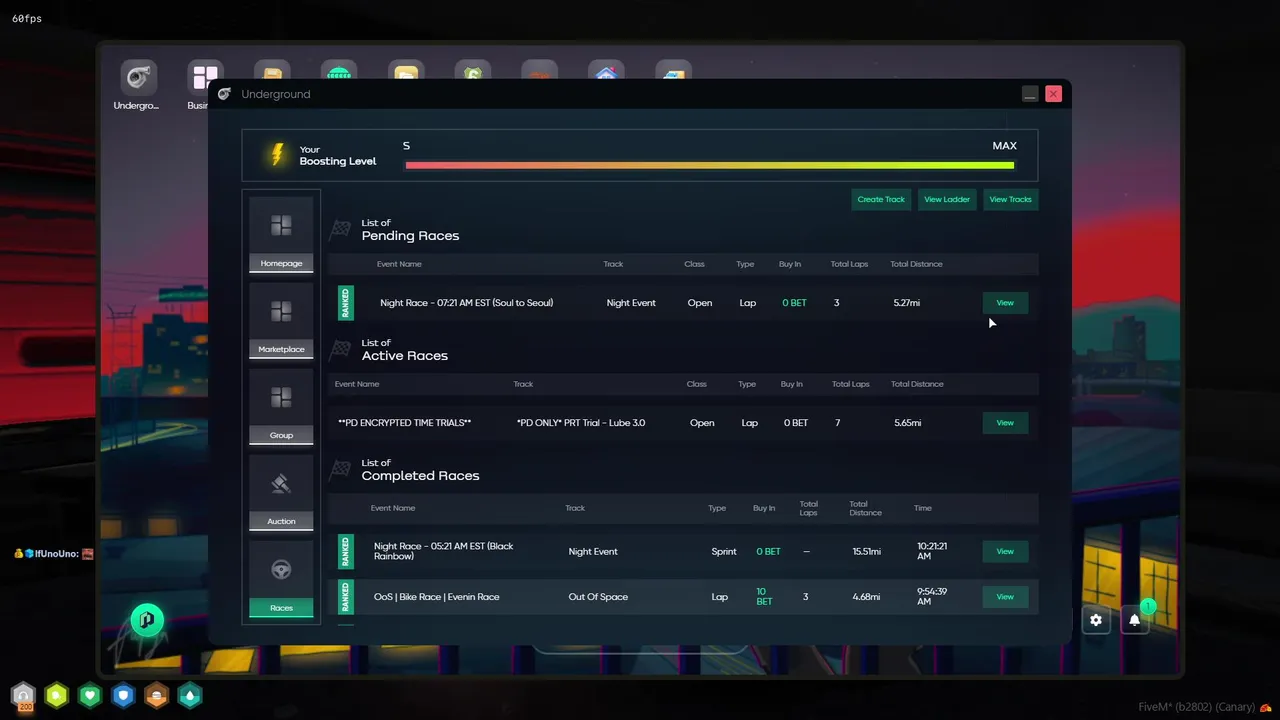Image resolution: width=1280 pixels, height=720 pixels.
Task: Click the checkered flag beside Pending Races
Action: pos(341,229)
